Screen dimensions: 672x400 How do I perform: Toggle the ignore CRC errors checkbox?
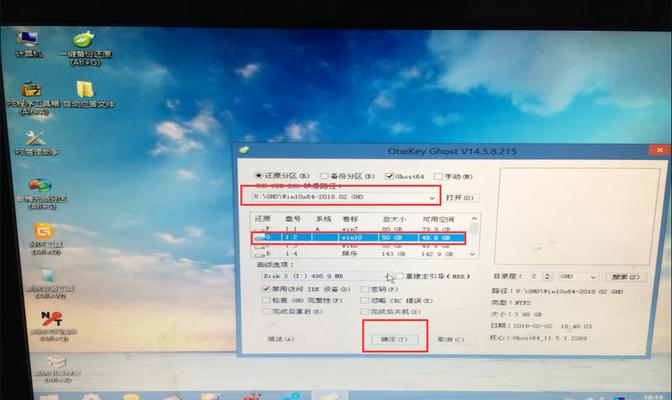pos(365,301)
